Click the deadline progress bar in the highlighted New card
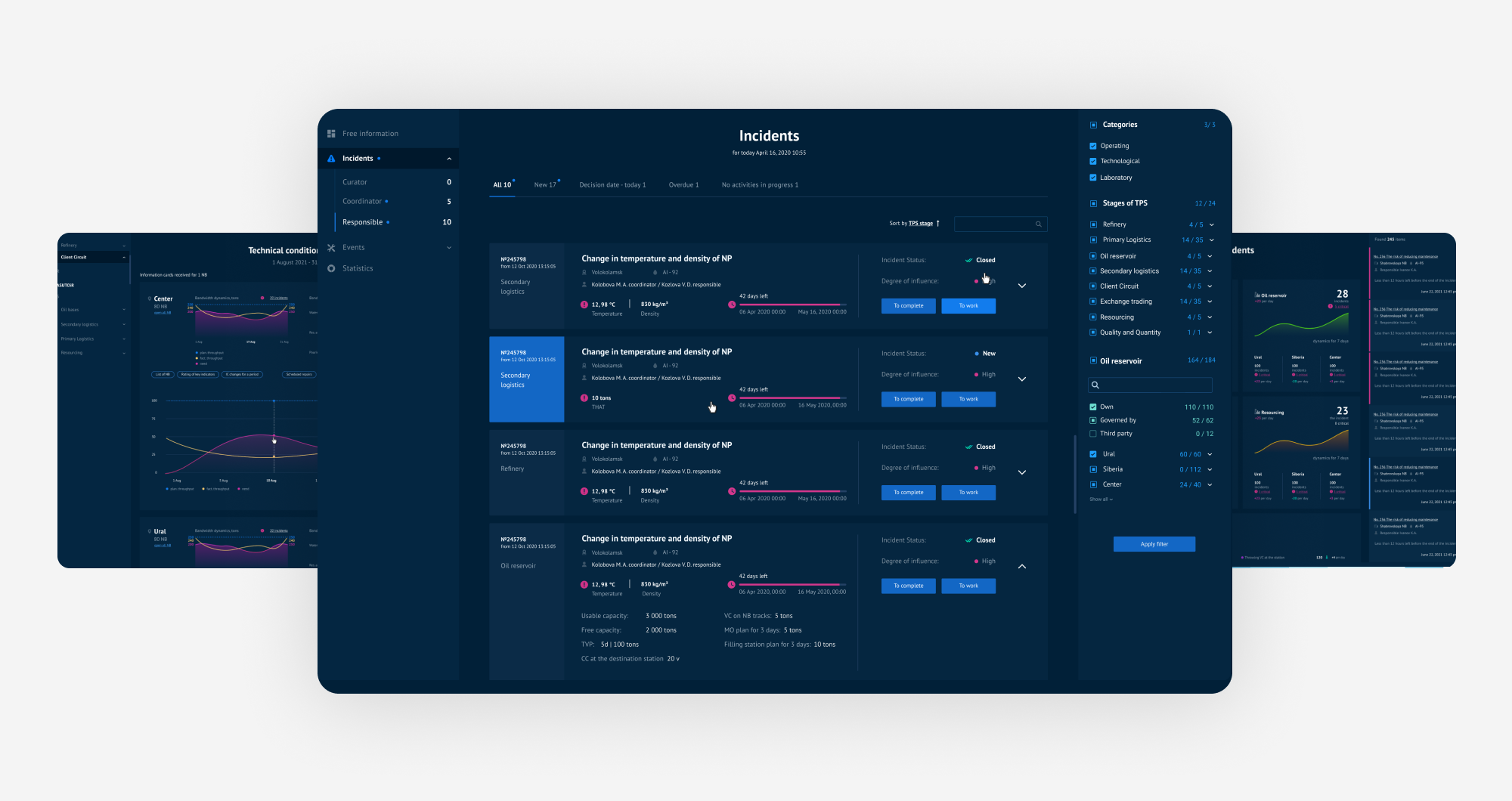1512x801 pixels. point(793,398)
